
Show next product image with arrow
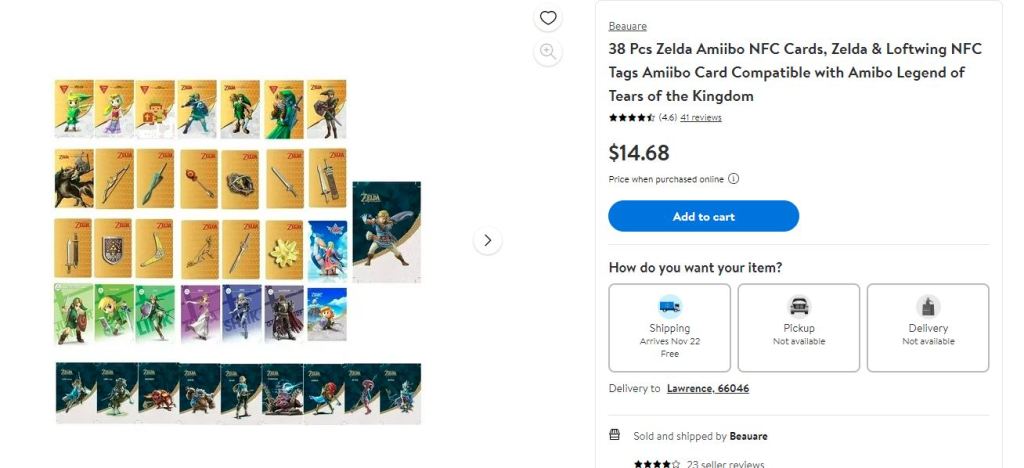[x=487, y=240]
